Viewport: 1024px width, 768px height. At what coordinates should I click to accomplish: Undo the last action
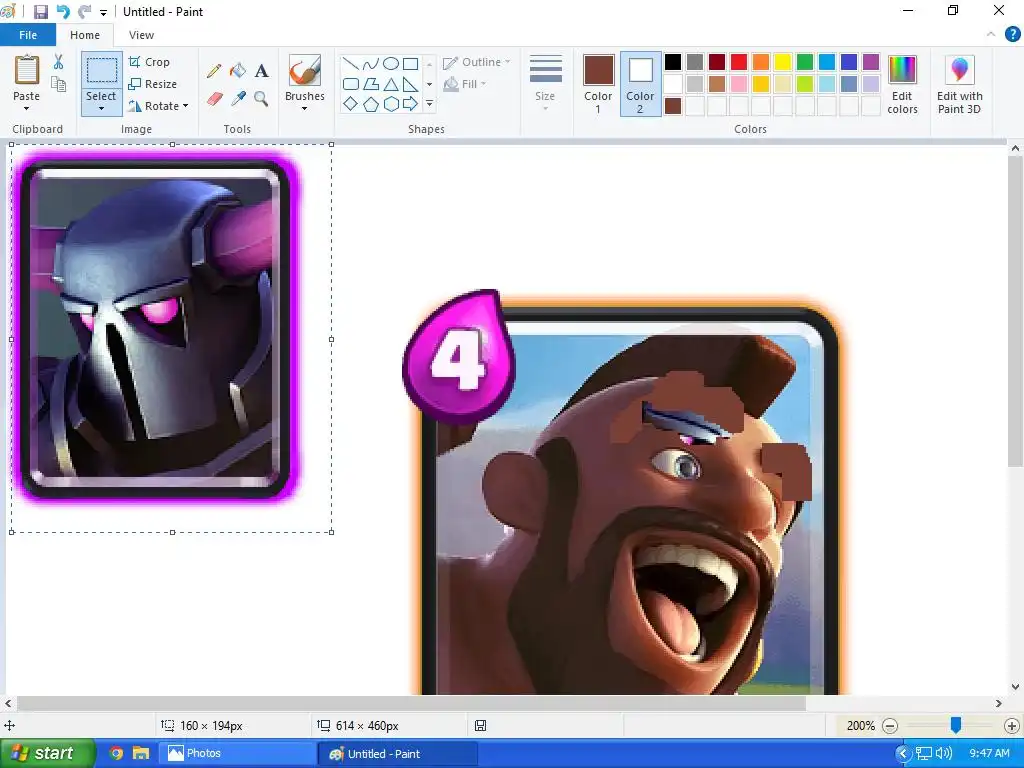pyautogui.click(x=63, y=12)
